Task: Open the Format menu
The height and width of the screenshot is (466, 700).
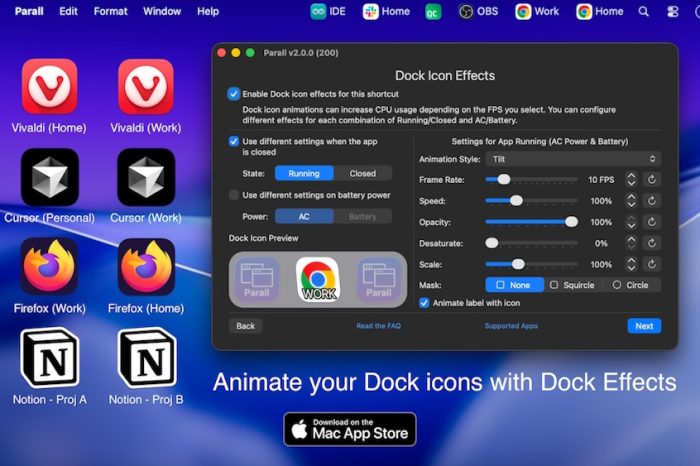Action: coord(110,11)
